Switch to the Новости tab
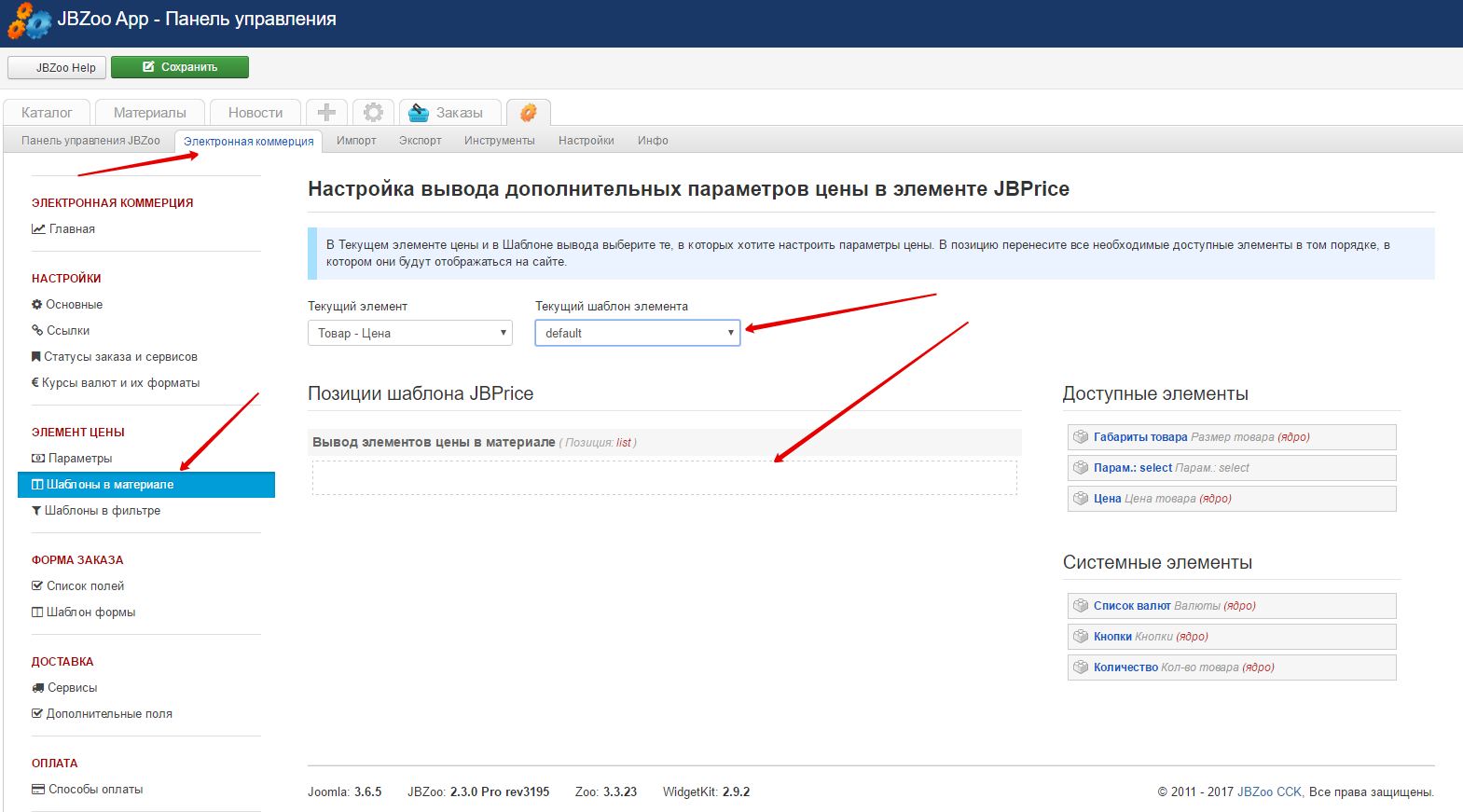This screenshot has width=1463, height=812. click(x=255, y=112)
